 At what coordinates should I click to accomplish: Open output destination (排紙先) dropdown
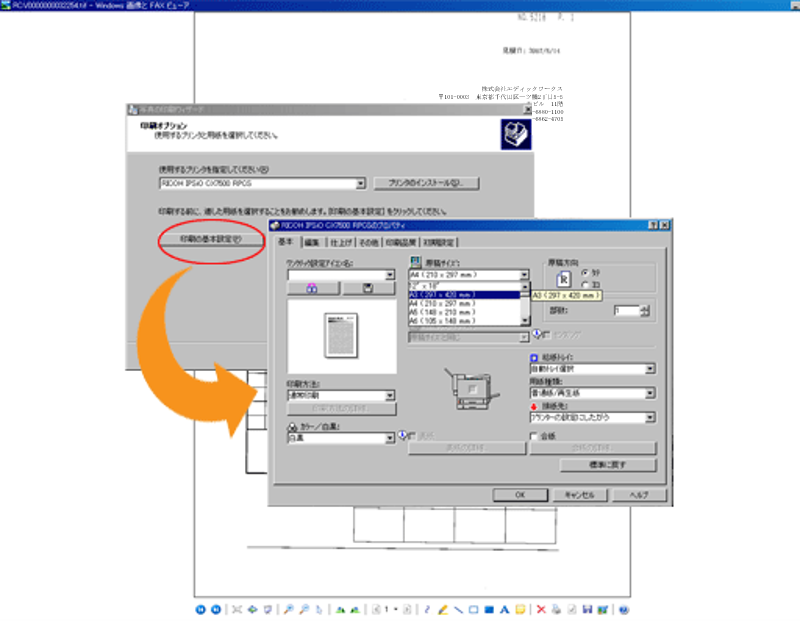(x=650, y=417)
